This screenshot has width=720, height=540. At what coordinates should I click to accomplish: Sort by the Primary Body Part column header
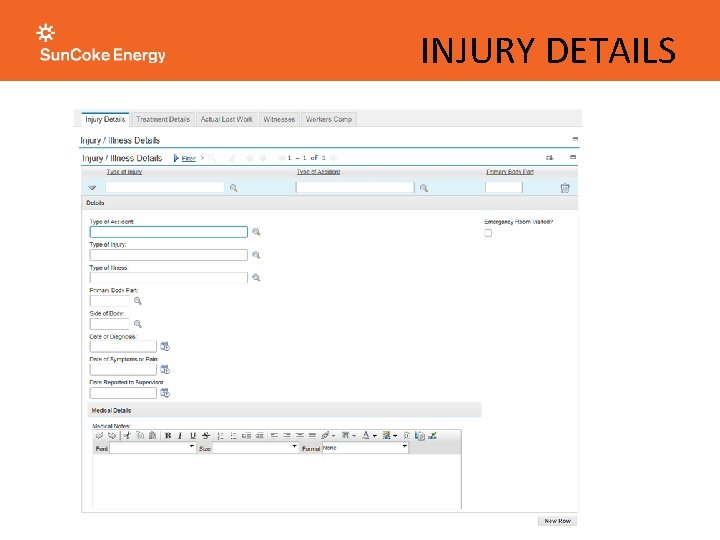[x=510, y=172]
